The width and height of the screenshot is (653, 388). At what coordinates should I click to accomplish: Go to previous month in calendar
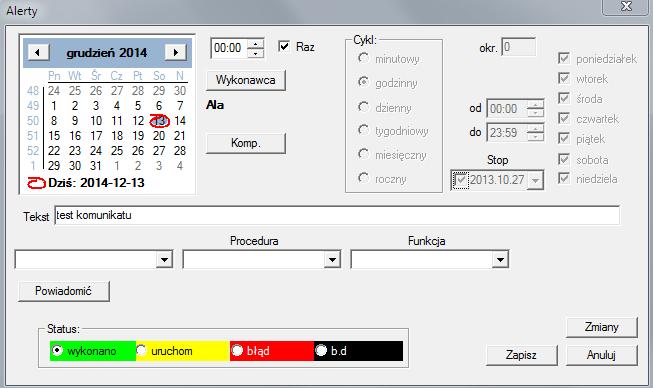[x=38, y=52]
